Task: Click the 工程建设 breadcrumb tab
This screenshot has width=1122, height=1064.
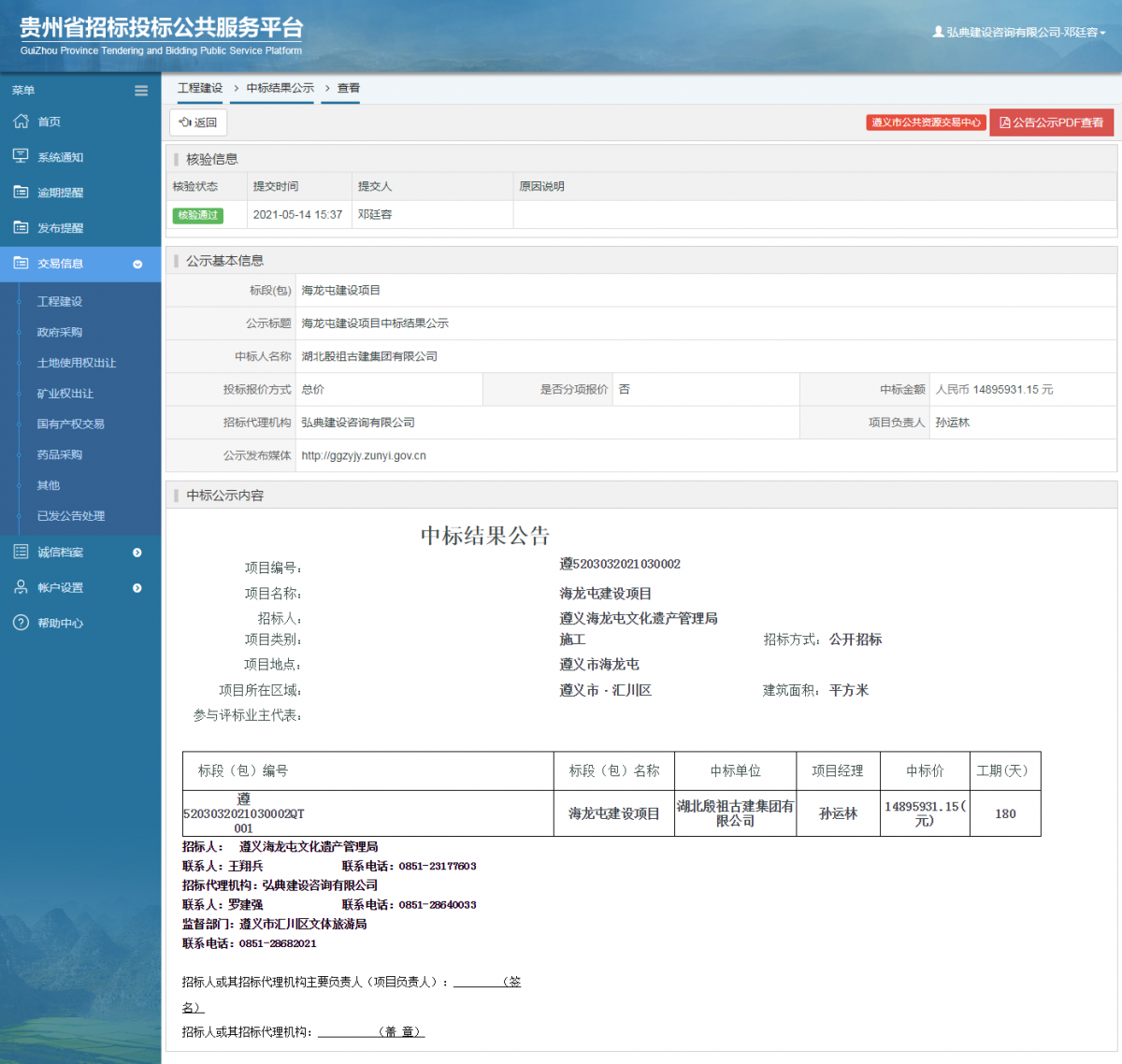Action: tap(200, 88)
